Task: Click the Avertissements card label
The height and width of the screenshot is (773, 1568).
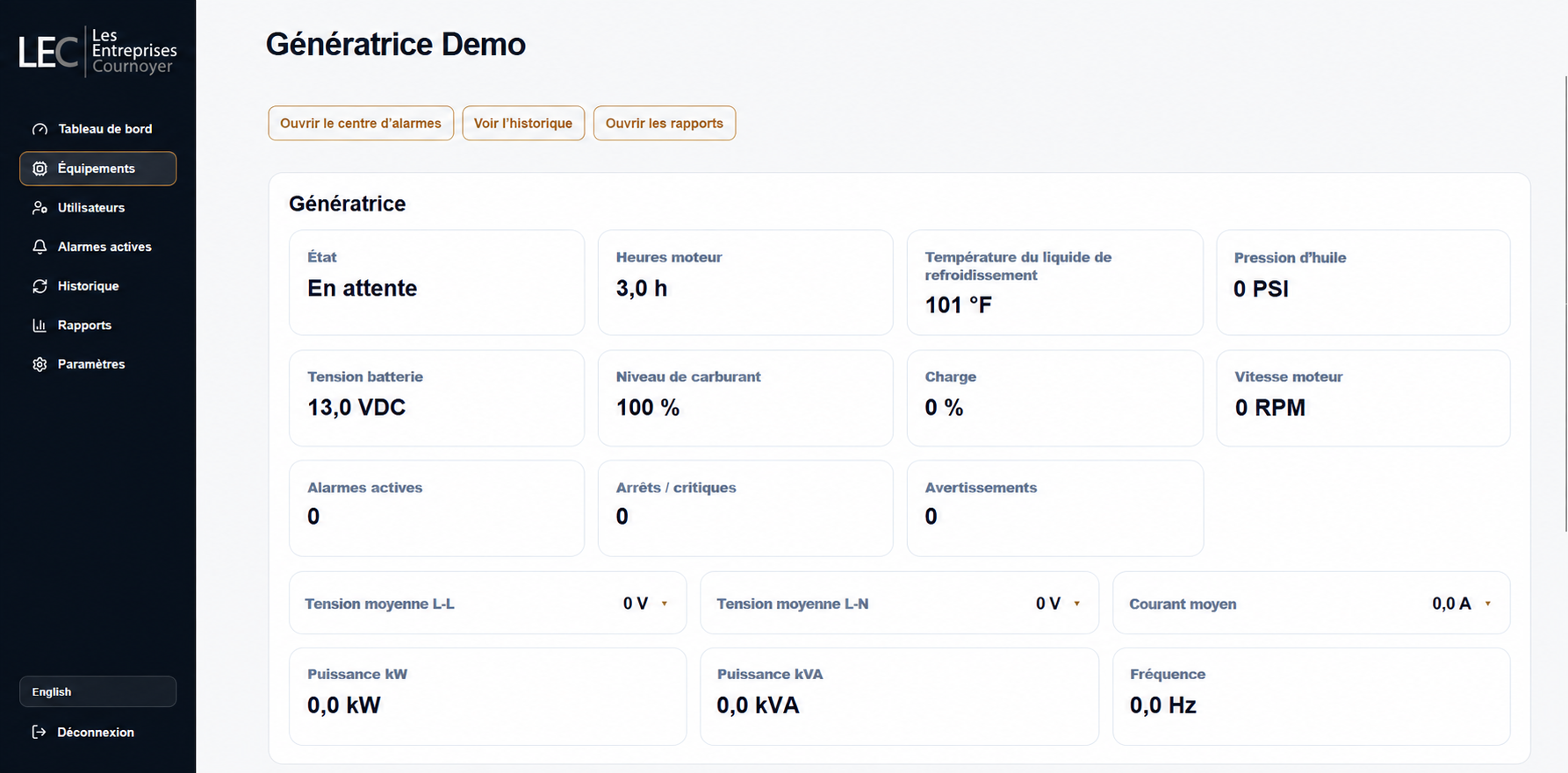Action: pos(981,488)
